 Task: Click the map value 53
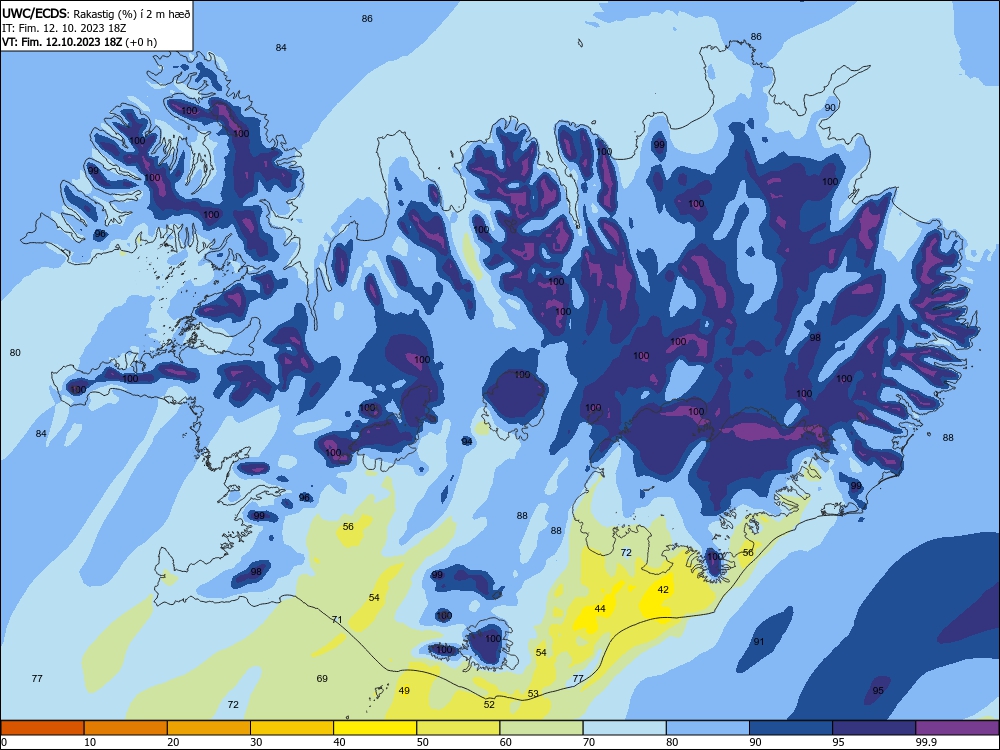click(x=533, y=693)
